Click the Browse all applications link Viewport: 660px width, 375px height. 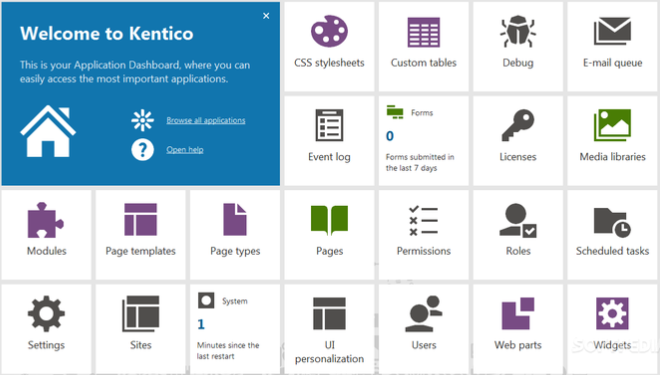[x=205, y=120]
